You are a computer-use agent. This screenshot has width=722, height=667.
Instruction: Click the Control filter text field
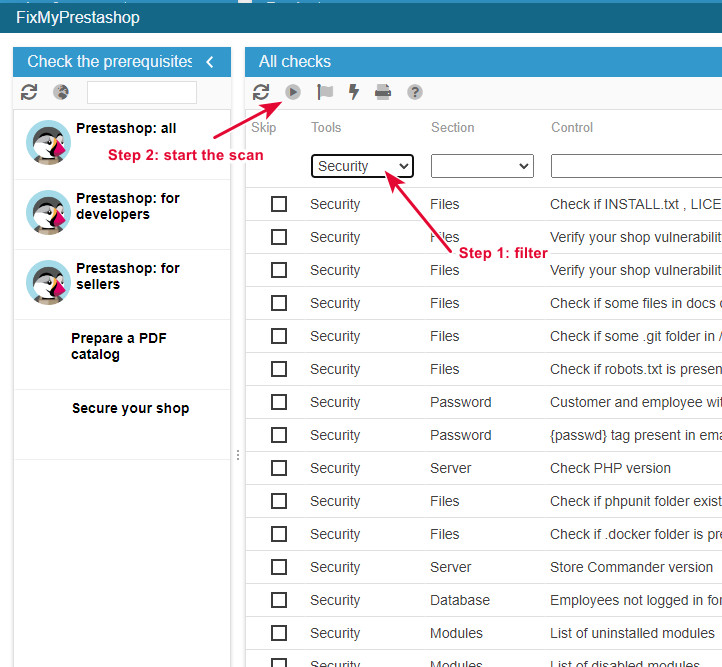(636, 166)
